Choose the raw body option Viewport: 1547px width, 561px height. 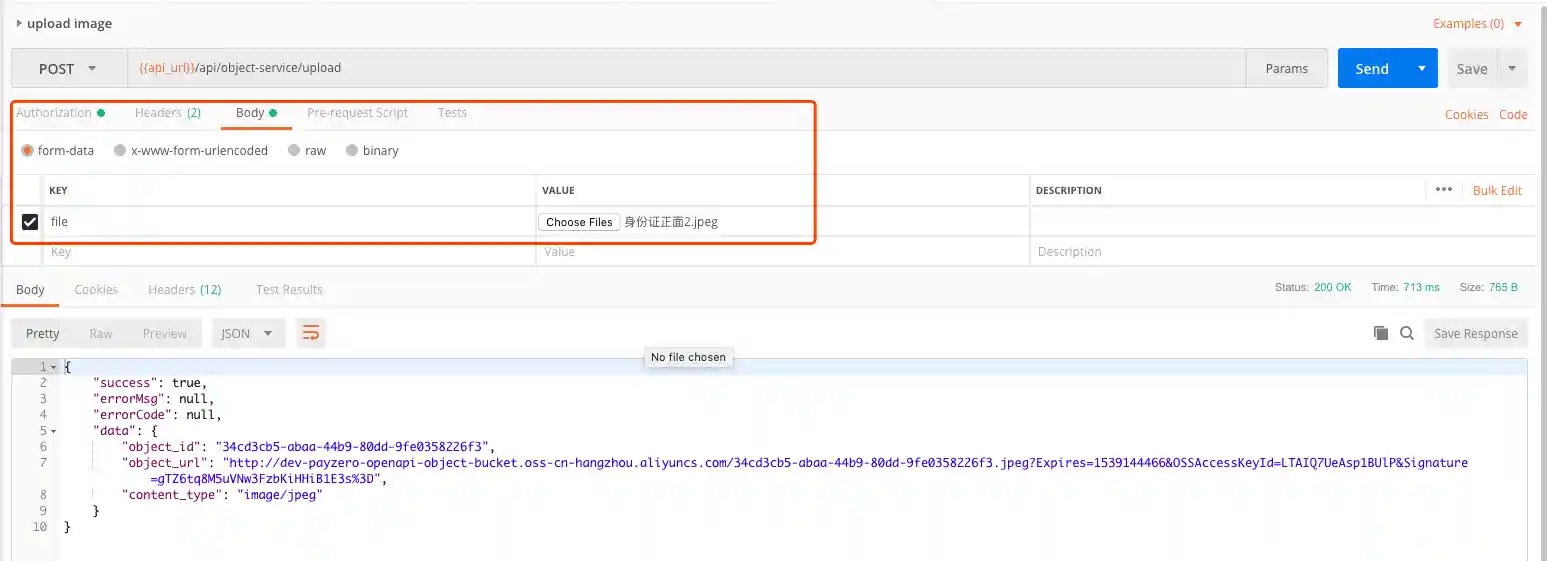(294, 151)
